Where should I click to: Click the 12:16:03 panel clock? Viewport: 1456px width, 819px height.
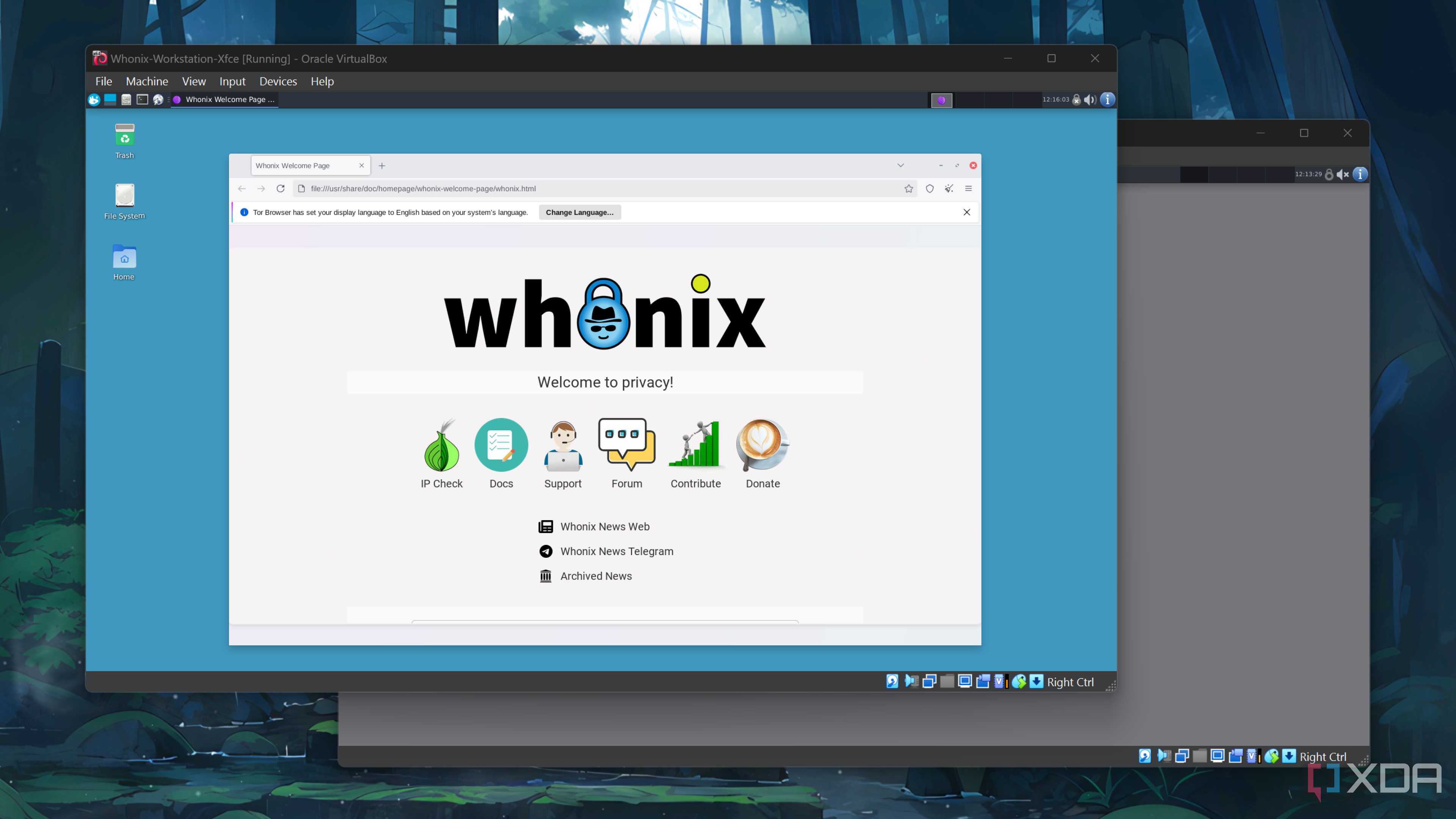click(1056, 99)
